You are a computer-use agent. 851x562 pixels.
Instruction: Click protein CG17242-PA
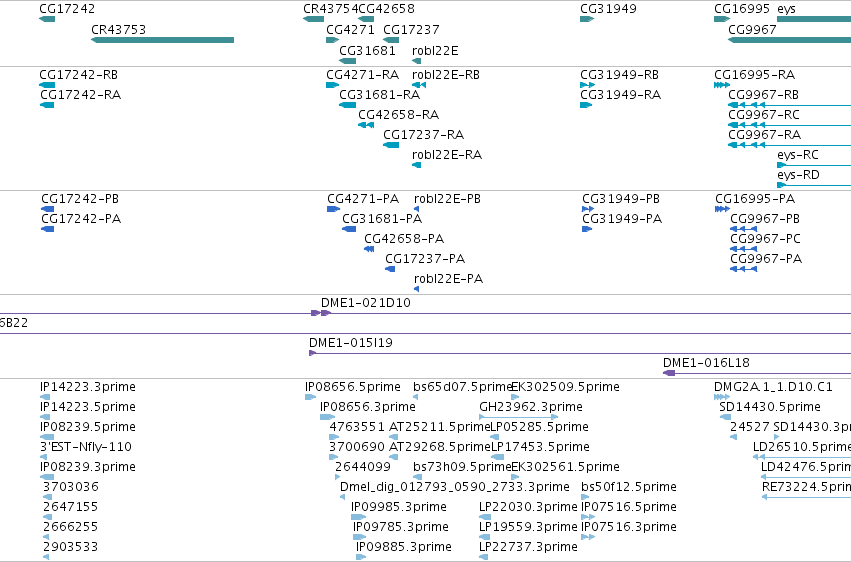pos(81,219)
